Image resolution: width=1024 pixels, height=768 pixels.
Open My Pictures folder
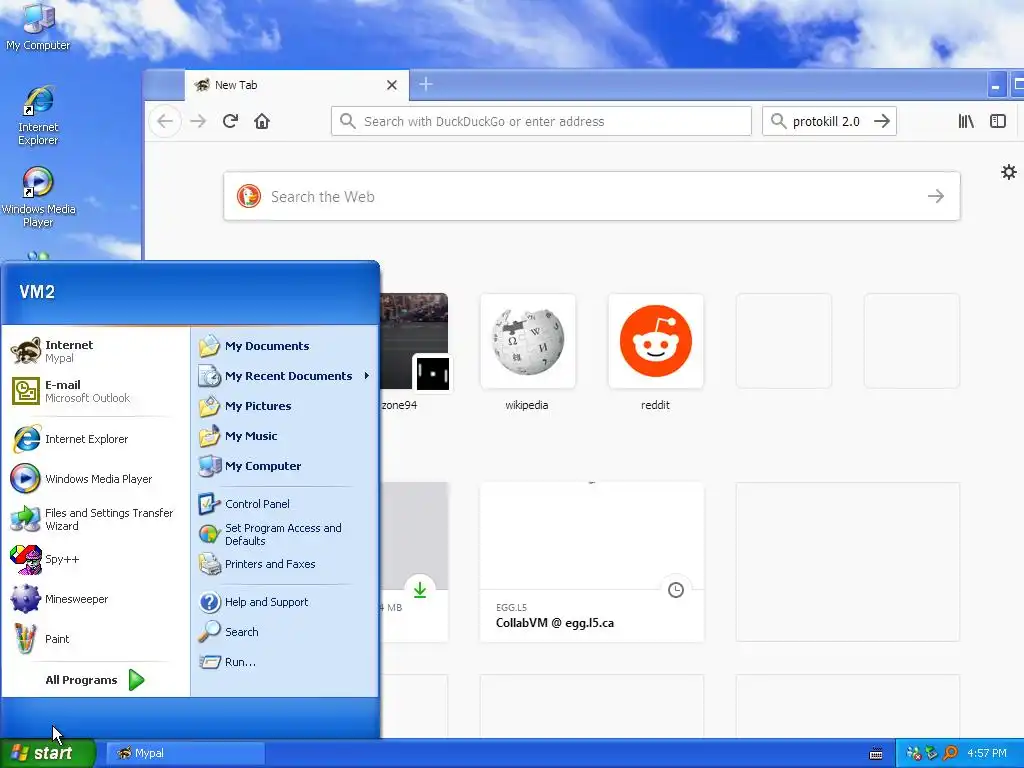285,406
